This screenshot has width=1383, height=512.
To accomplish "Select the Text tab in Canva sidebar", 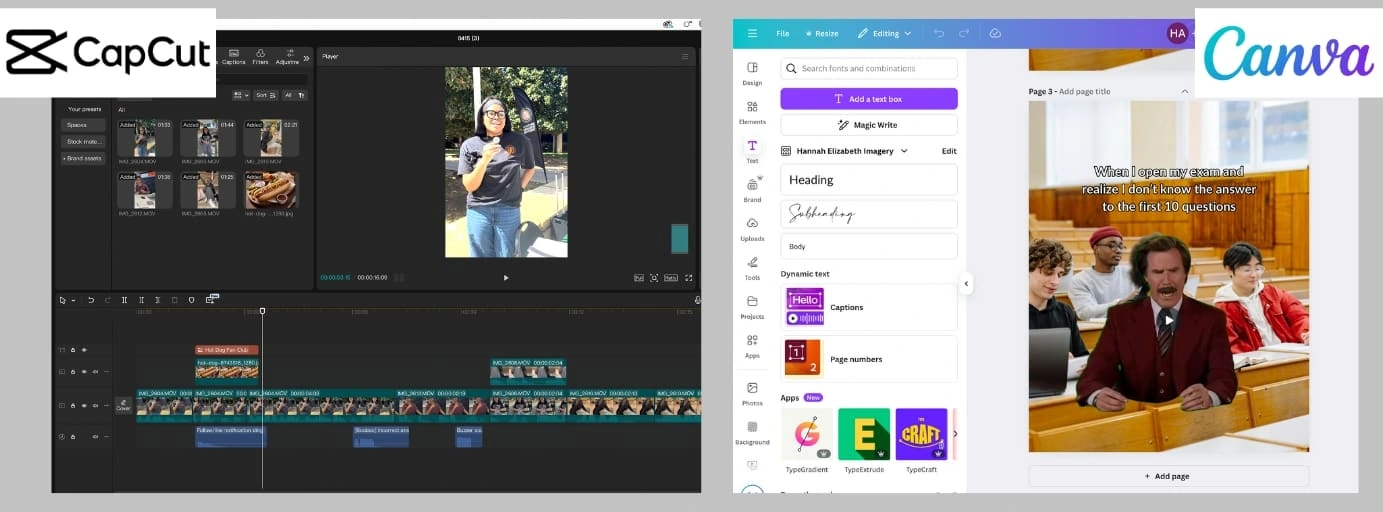I will [752, 151].
